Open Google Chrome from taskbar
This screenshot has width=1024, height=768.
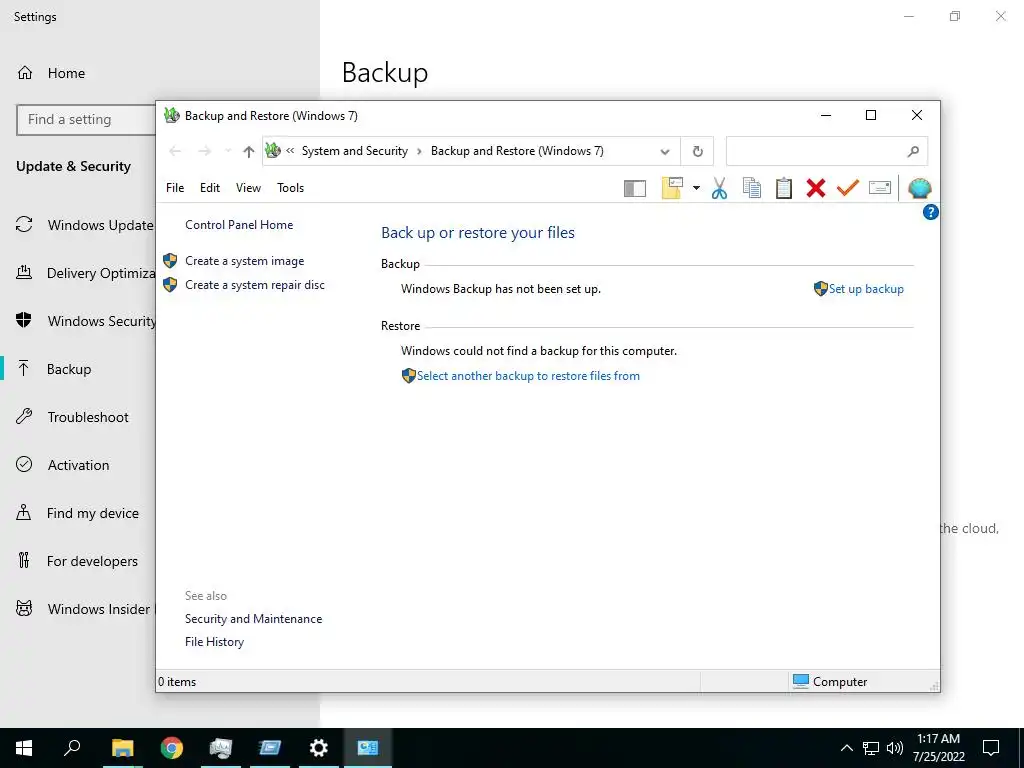pyautogui.click(x=172, y=748)
